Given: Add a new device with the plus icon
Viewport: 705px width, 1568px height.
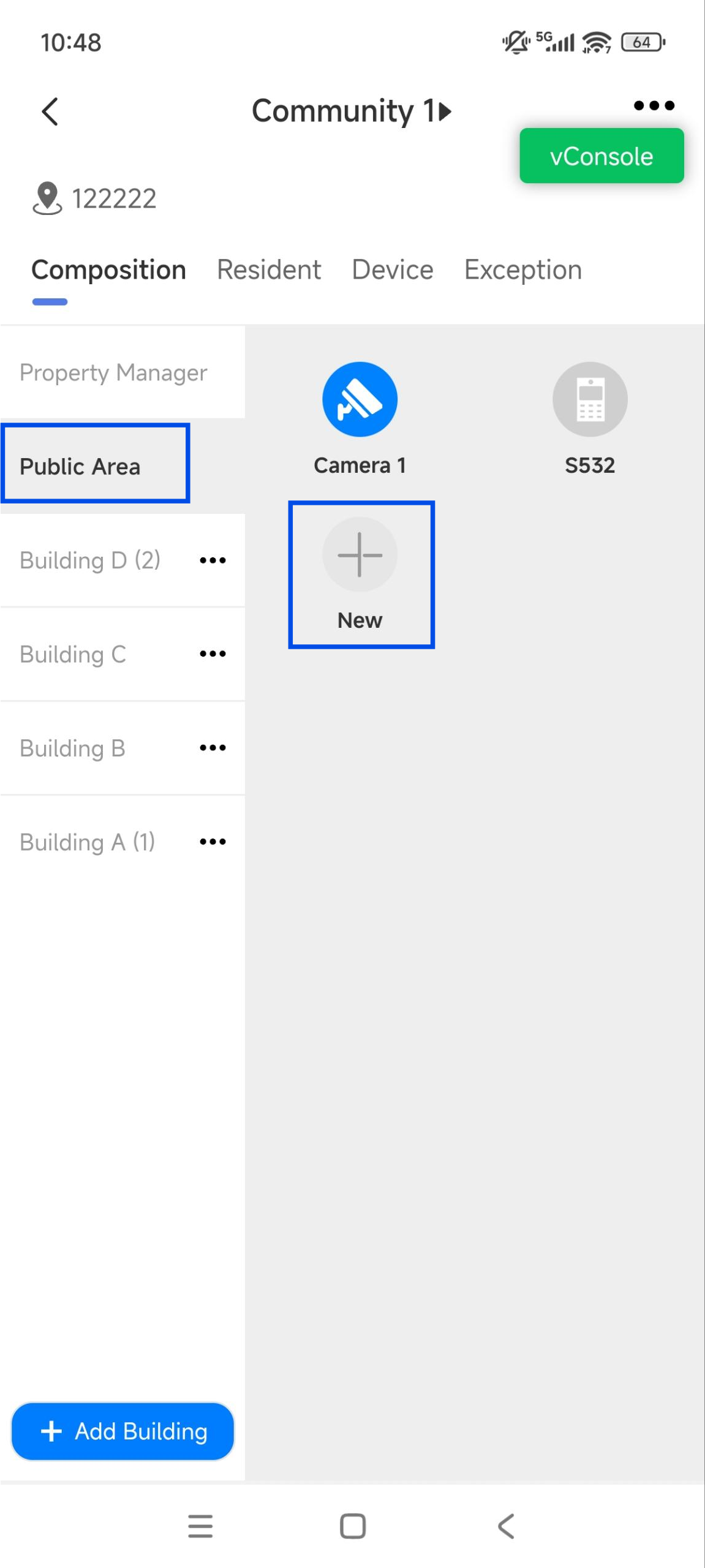Looking at the screenshot, I should pos(360,554).
